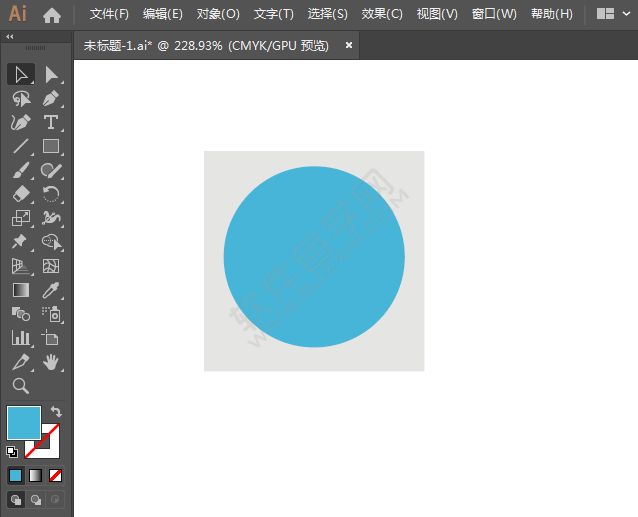638x517 pixels.
Task: Apply solid color mode button
Action: pos(15,476)
